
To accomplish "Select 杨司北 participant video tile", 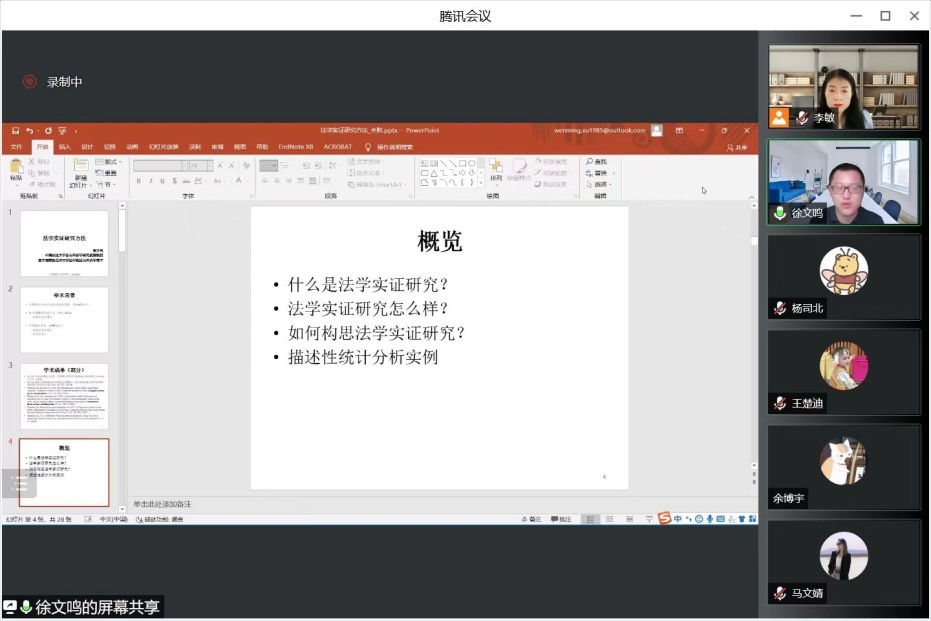I will [844, 277].
